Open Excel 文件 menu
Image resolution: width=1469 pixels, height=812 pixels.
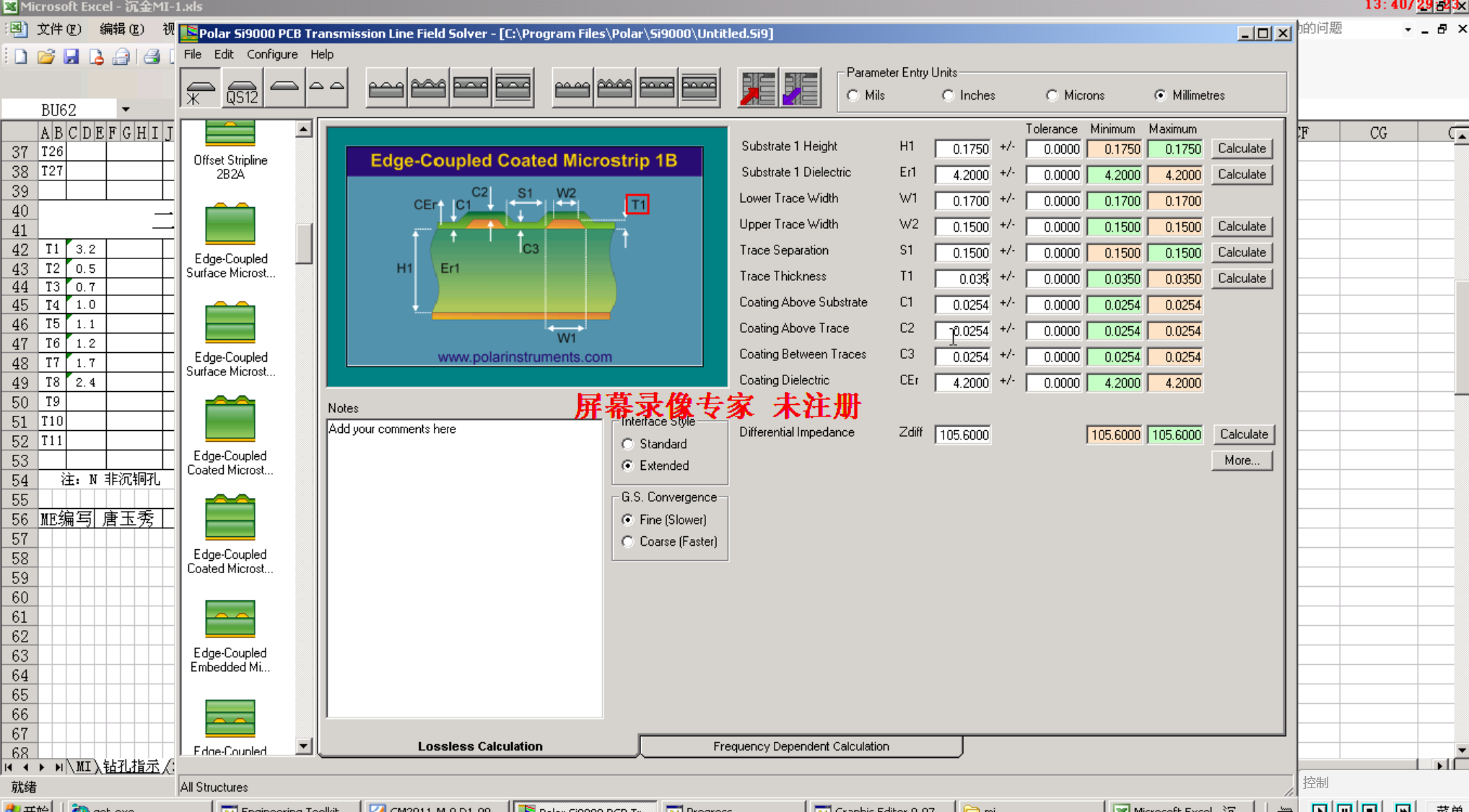tap(59, 29)
